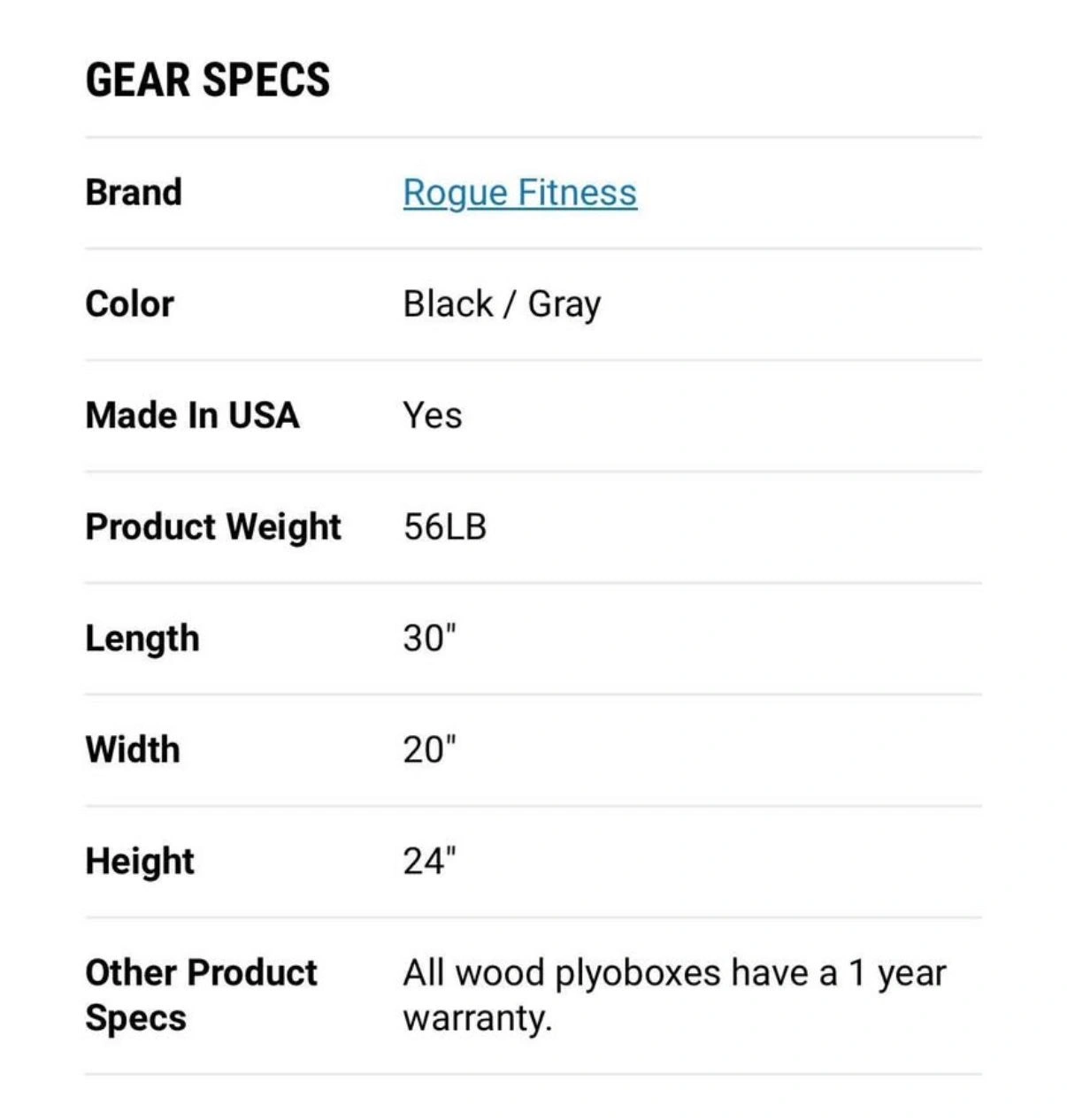The image size is (1067, 1120).
Task: Select the 30" length value
Action: [429, 637]
